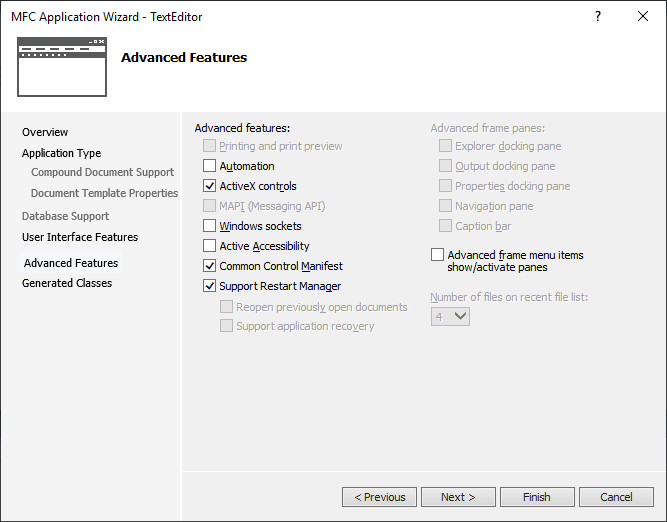The height and width of the screenshot is (522, 667).
Task: Uncheck Common Control Manifest
Action: pyautogui.click(x=210, y=266)
